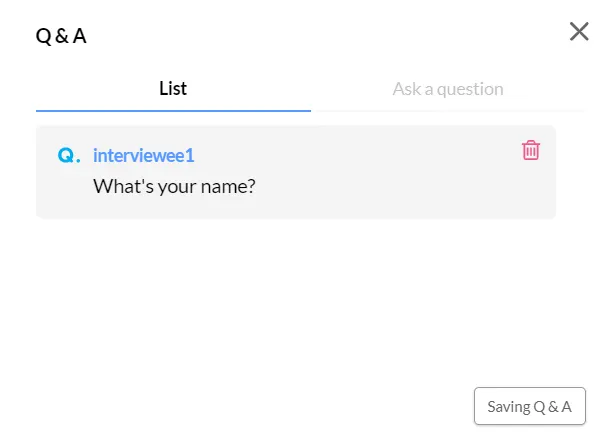Click the Q. icon beside interviewee1

[69, 156]
